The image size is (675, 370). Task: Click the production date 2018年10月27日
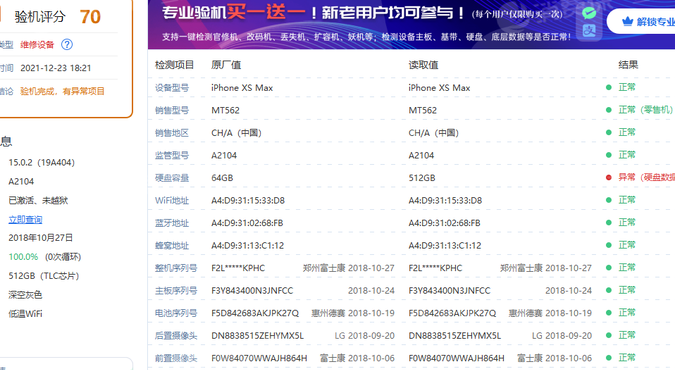pos(40,238)
